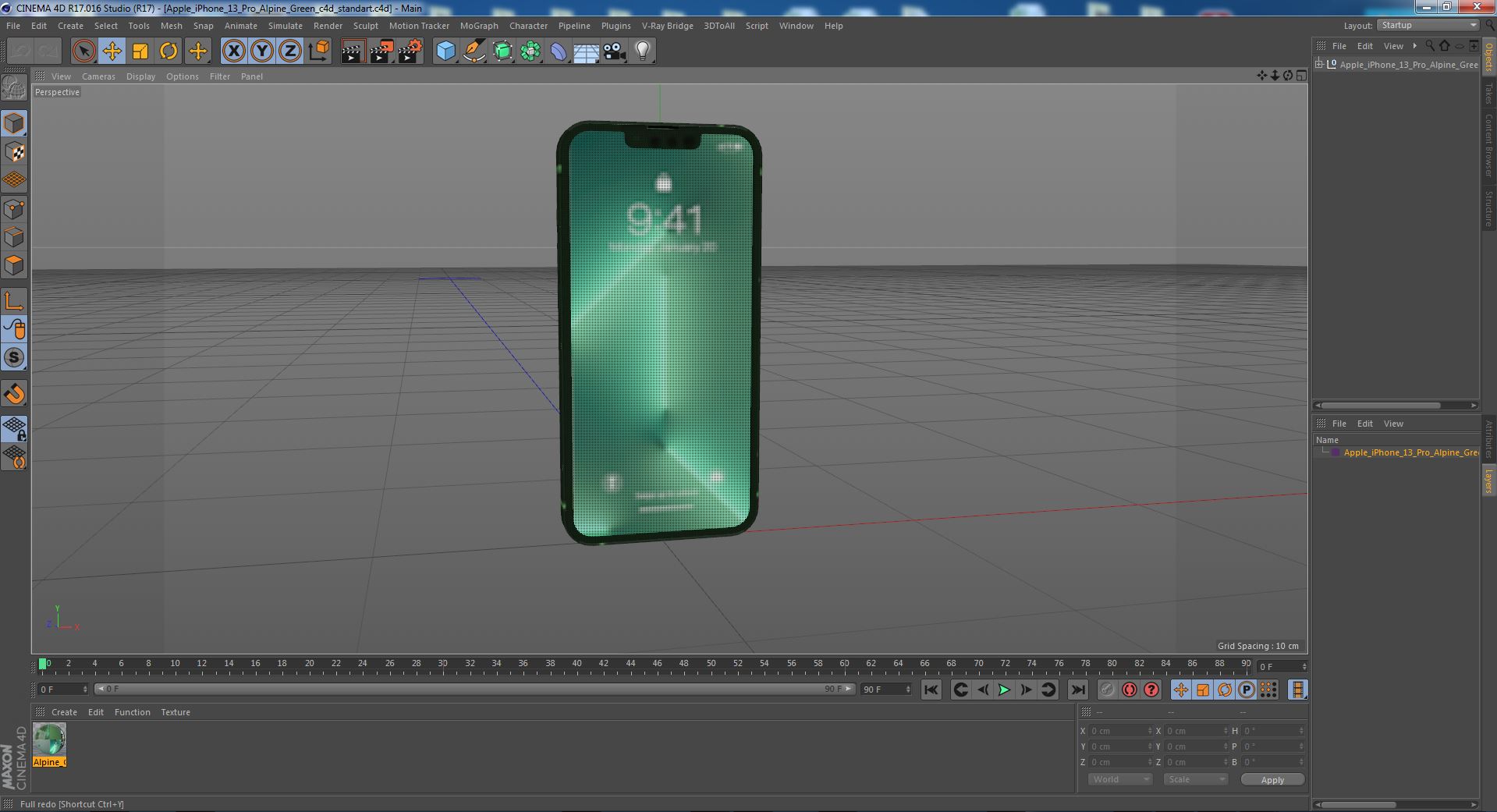
Task: Click the timeline frame range slider bar
Action: pos(475,690)
